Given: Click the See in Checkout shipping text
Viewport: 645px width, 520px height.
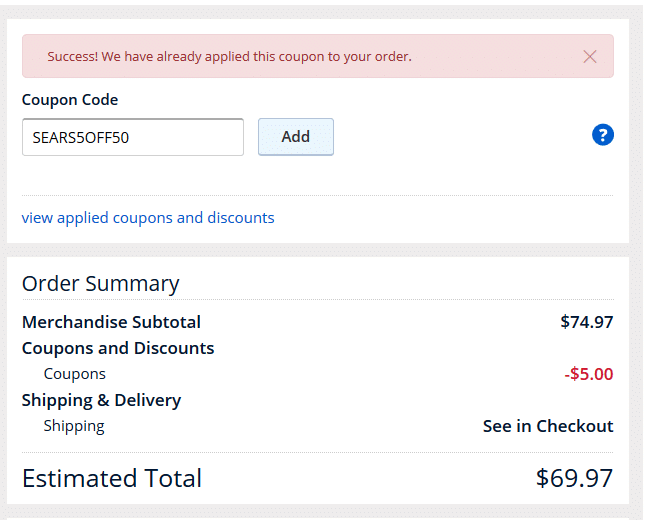Looking at the screenshot, I should [x=548, y=426].
